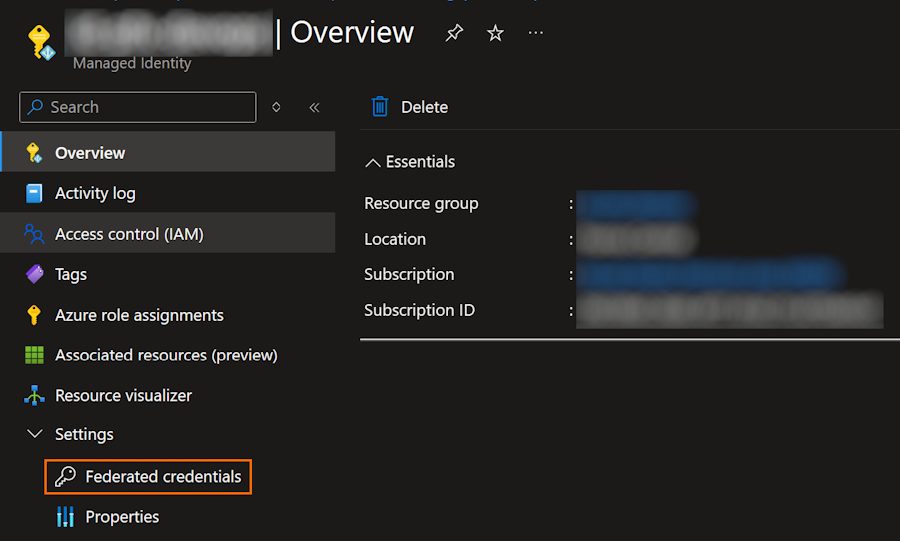This screenshot has height=541, width=900.
Task: Click the purple Tags icon
Action: [34, 274]
